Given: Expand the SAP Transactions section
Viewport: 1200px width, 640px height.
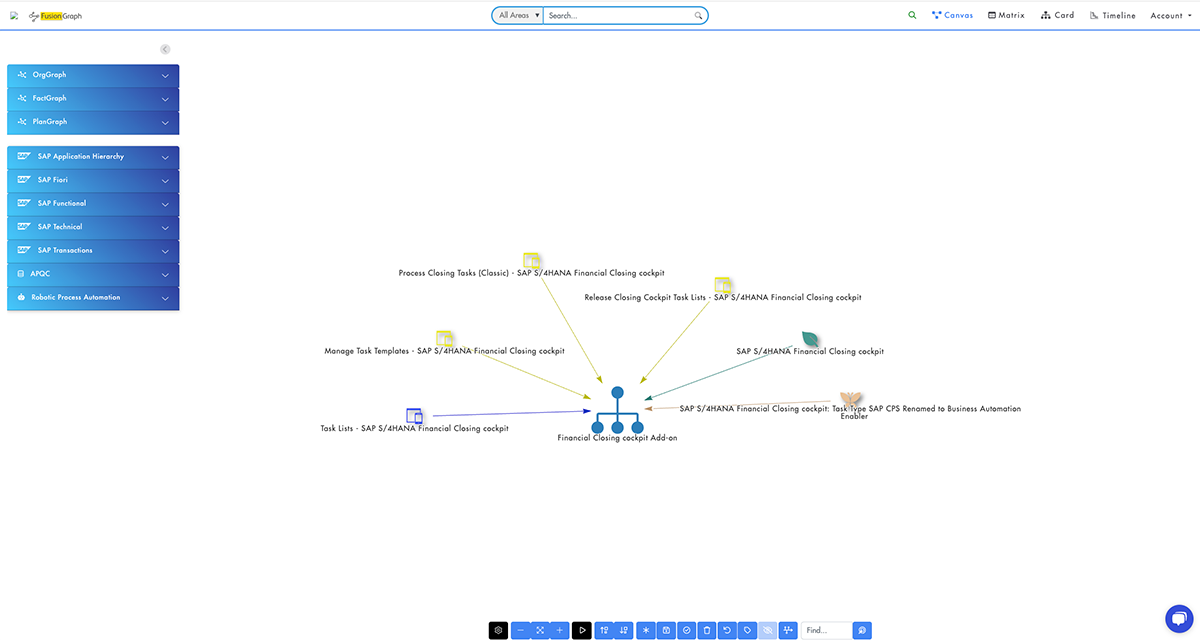Looking at the screenshot, I should (93, 251).
